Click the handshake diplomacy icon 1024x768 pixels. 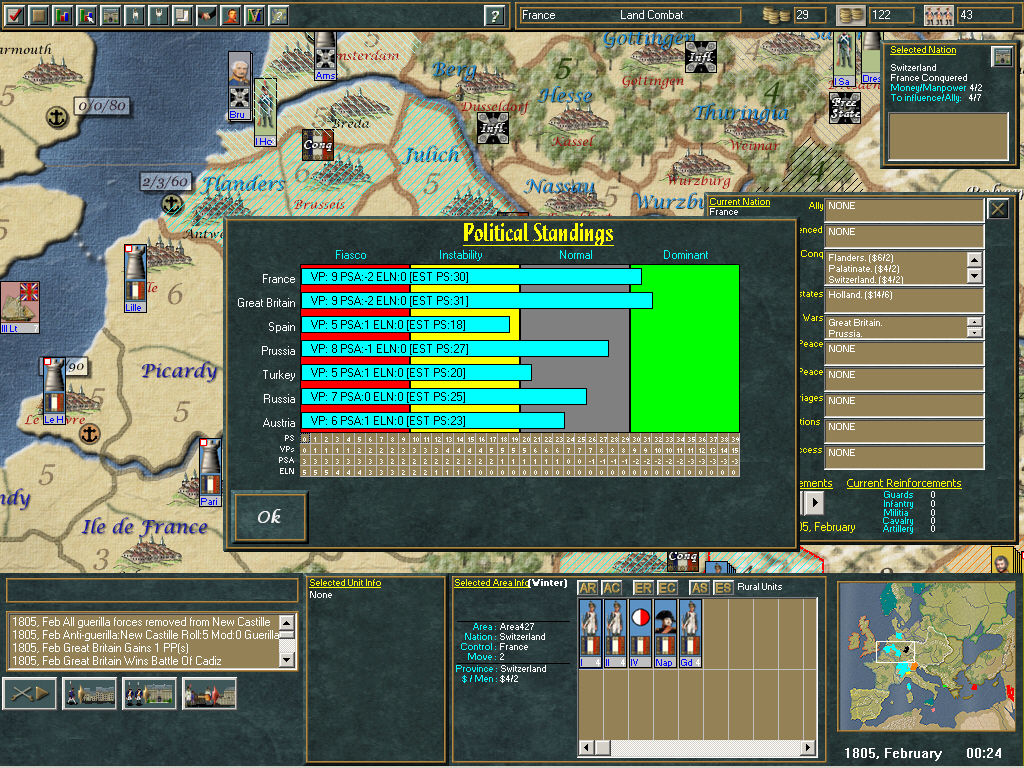point(207,16)
